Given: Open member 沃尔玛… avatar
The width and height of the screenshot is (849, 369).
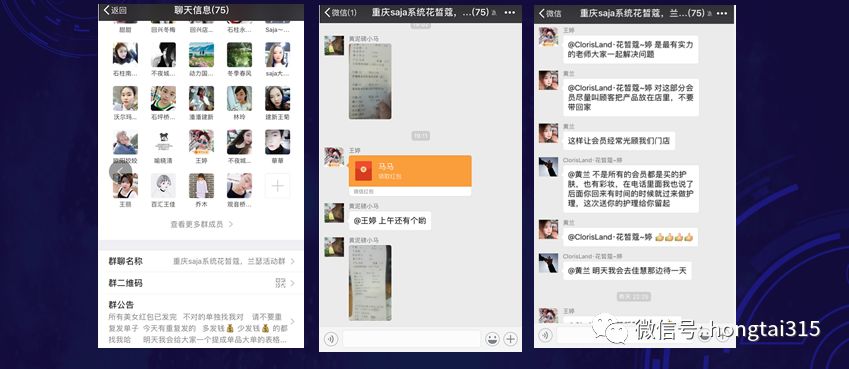Looking at the screenshot, I should (x=125, y=98).
